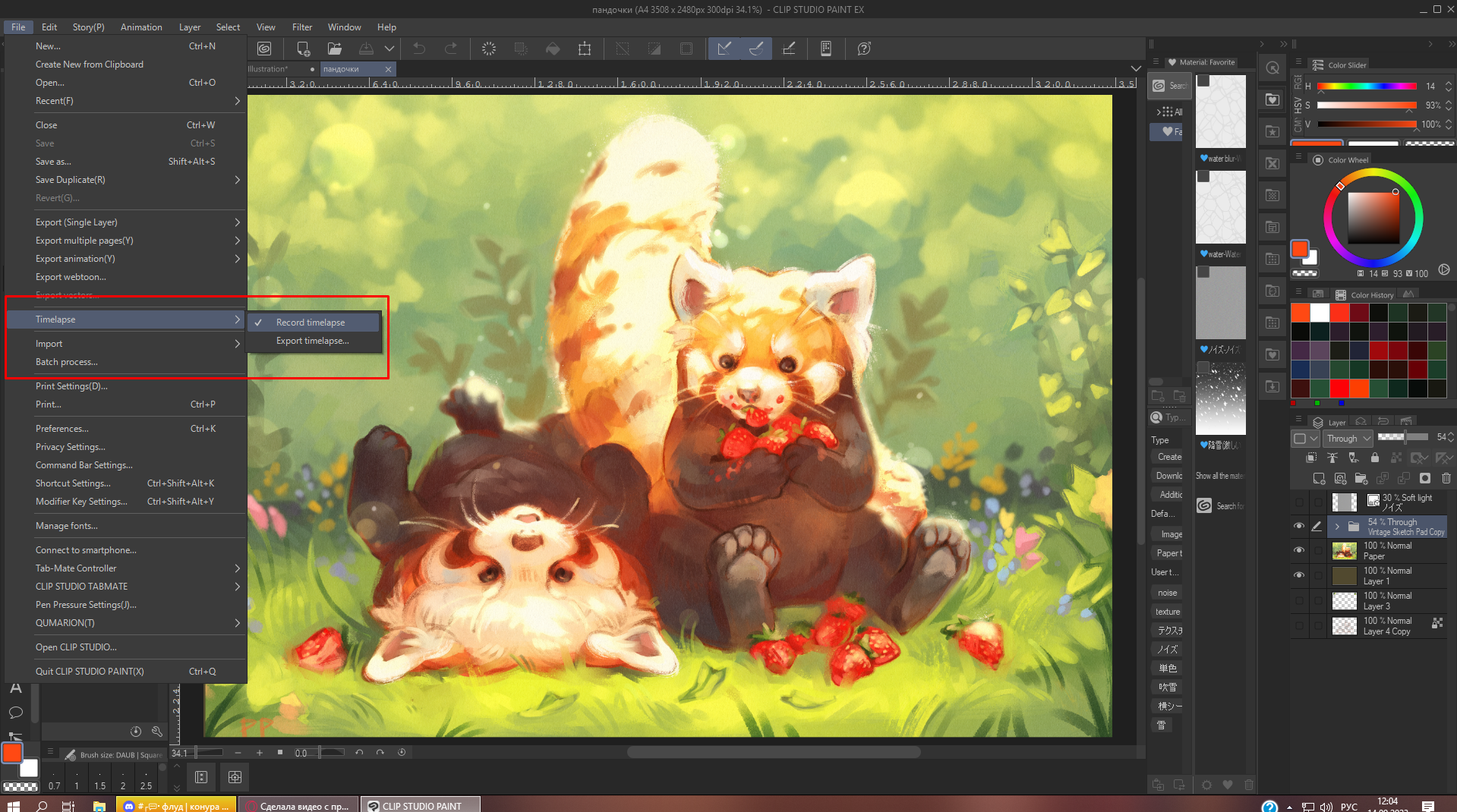Open the Windows Start button
The width and height of the screenshot is (1457, 812).
pyautogui.click(x=13, y=805)
